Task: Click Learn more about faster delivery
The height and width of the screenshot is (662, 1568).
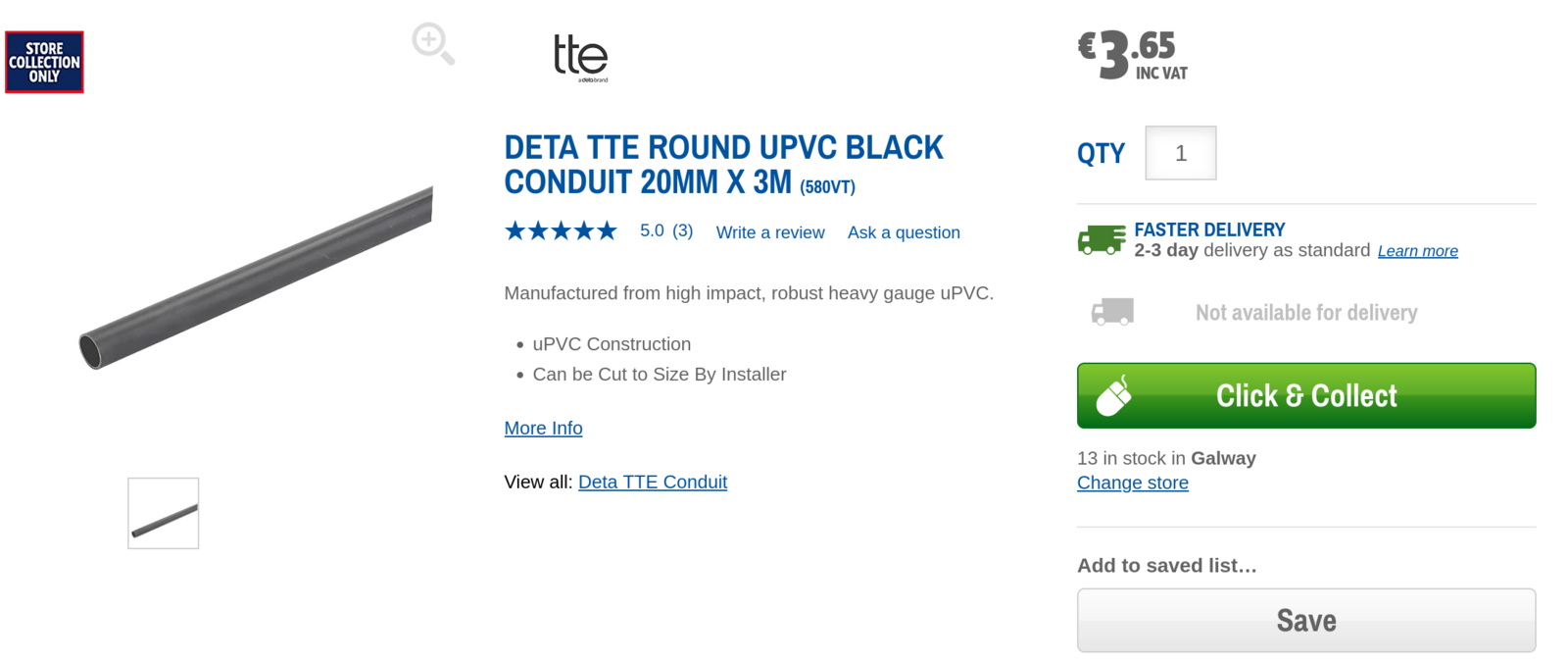Action: pos(1417,251)
